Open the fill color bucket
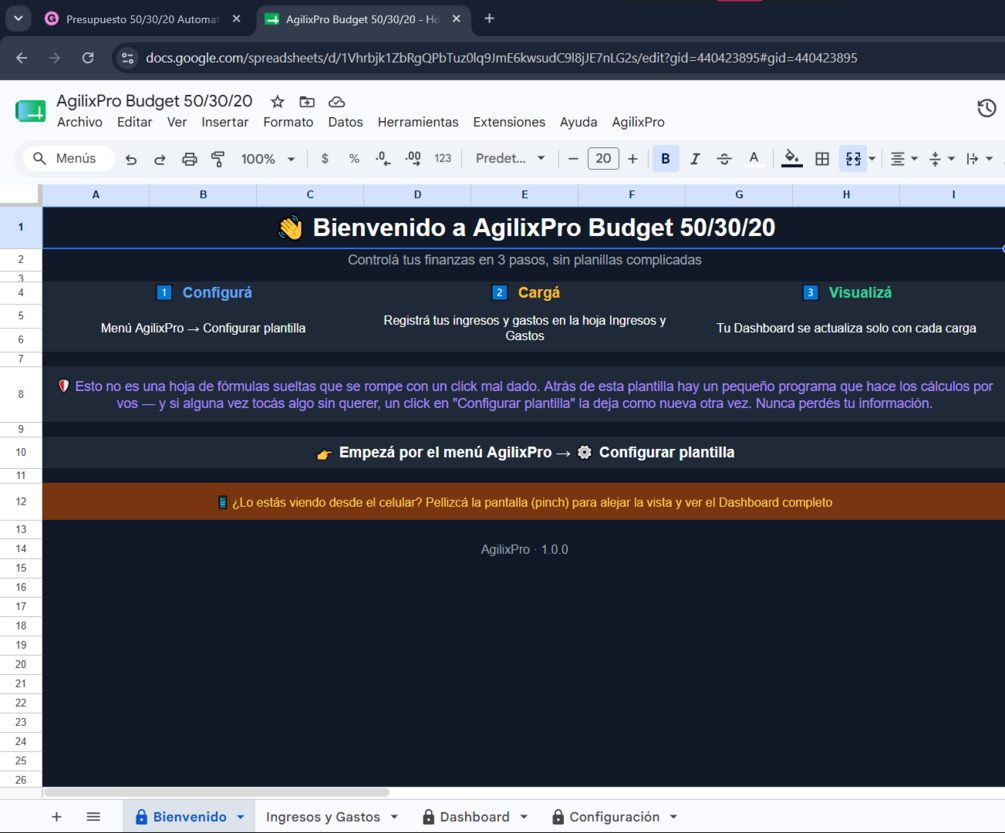 [x=792, y=158]
